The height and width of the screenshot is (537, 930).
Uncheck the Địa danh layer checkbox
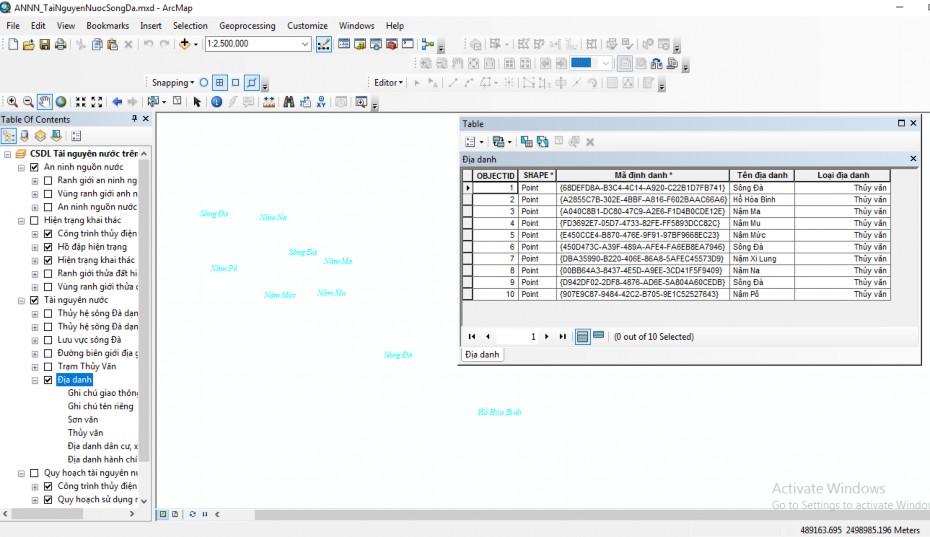48,380
